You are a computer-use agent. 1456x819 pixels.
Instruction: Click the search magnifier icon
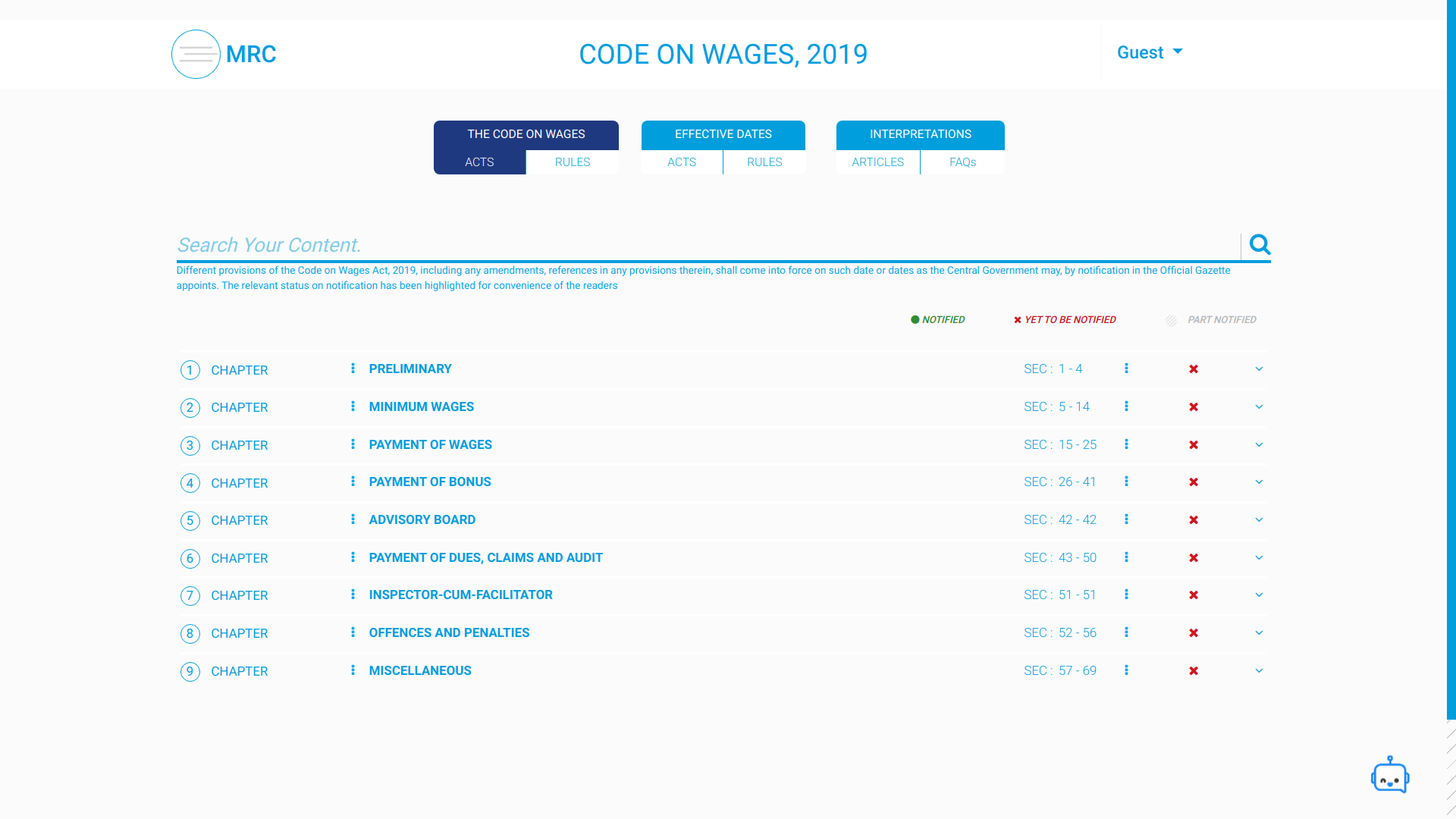point(1260,244)
